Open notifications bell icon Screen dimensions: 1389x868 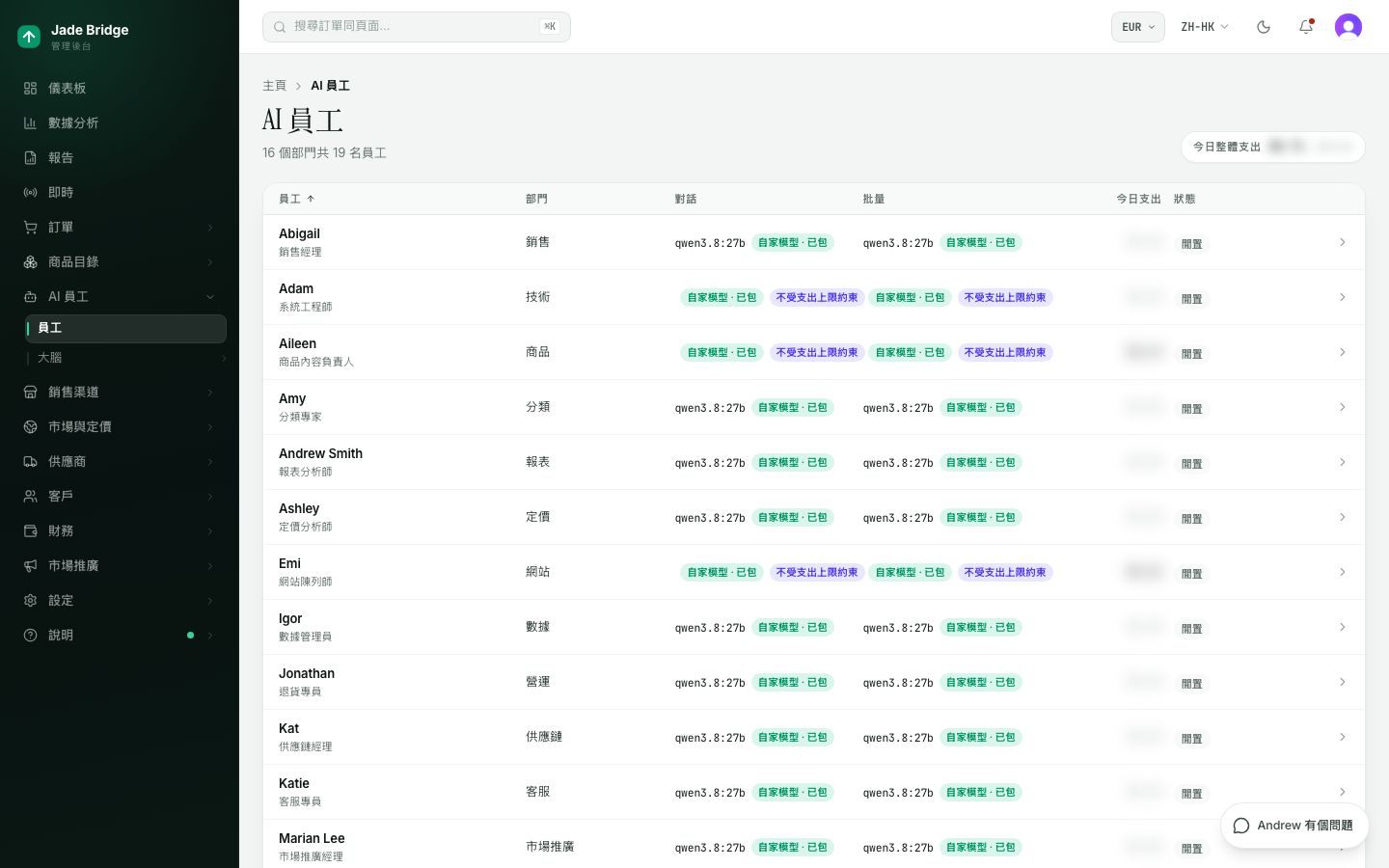1306,27
